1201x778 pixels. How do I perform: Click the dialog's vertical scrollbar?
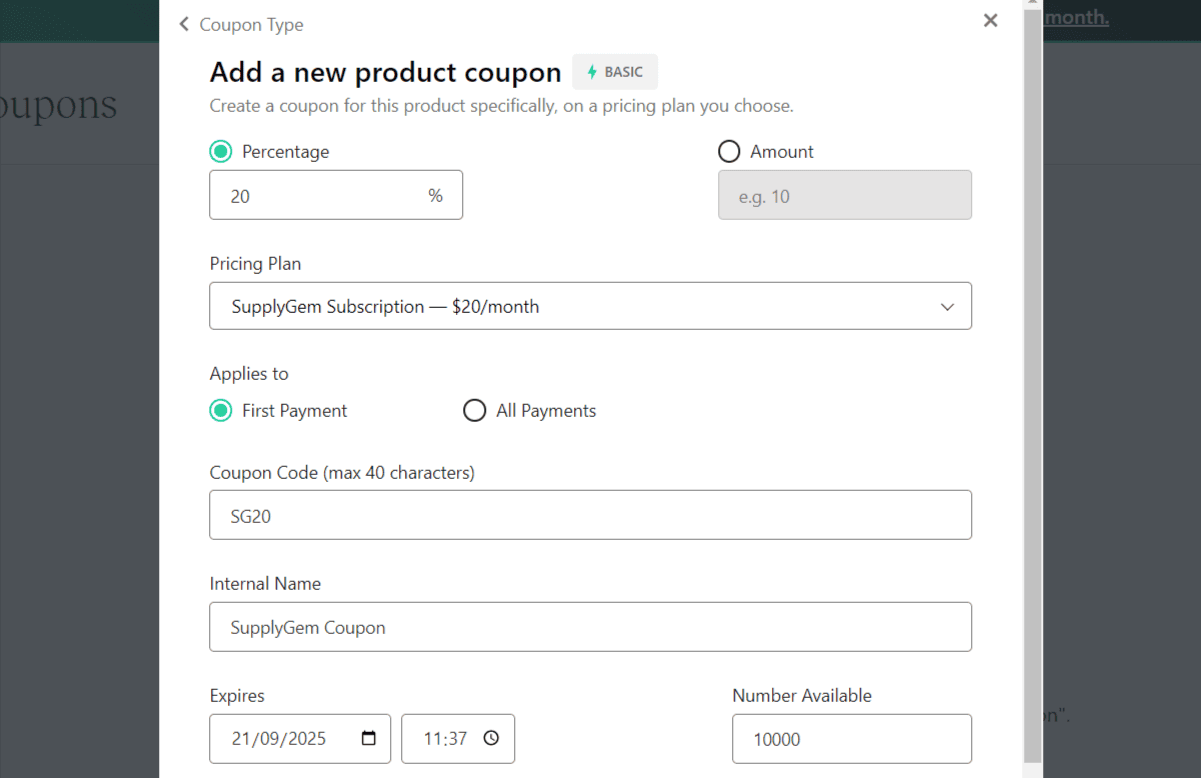1032,385
